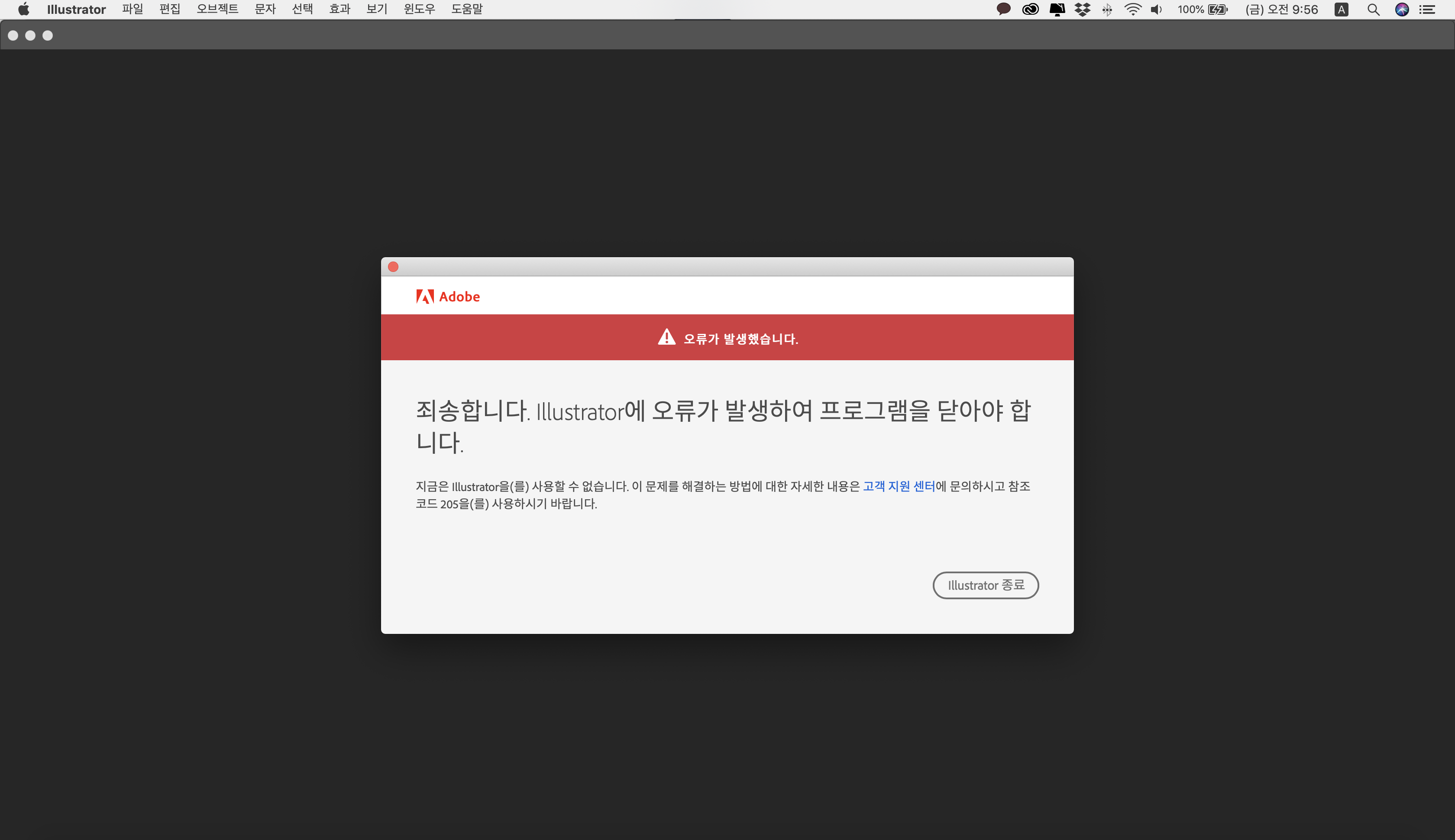Screen dimensions: 1455x840
Task: Click the Siri icon
Action: coord(1402,9)
